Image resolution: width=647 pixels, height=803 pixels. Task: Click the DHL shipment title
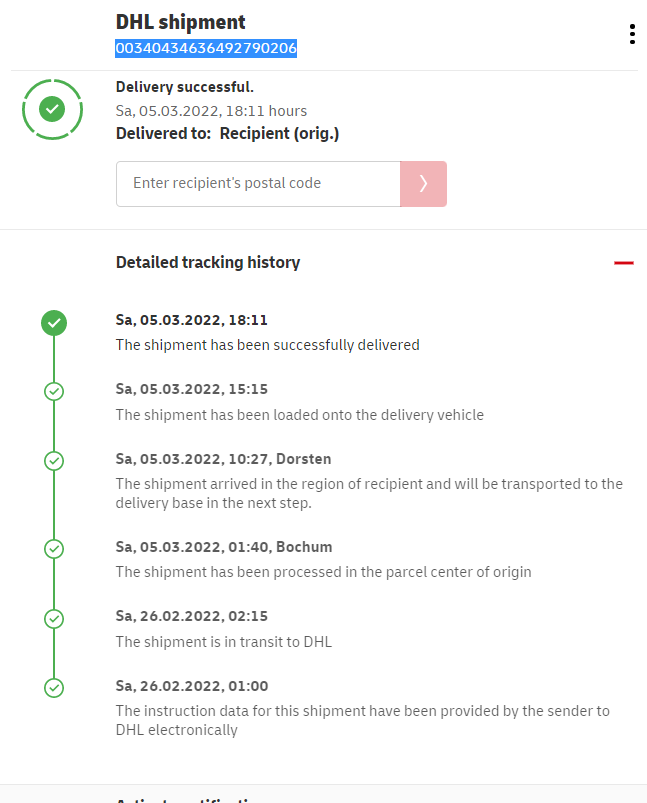pos(181,22)
